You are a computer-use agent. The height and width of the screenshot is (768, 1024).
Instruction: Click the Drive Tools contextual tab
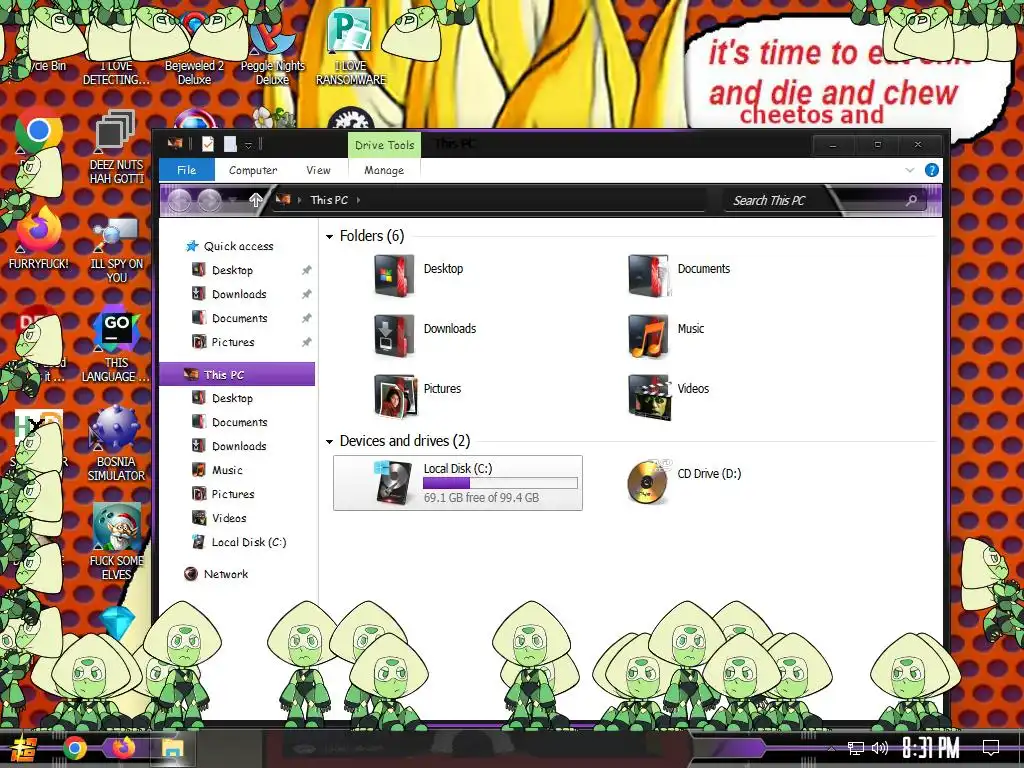pos(384,145)
